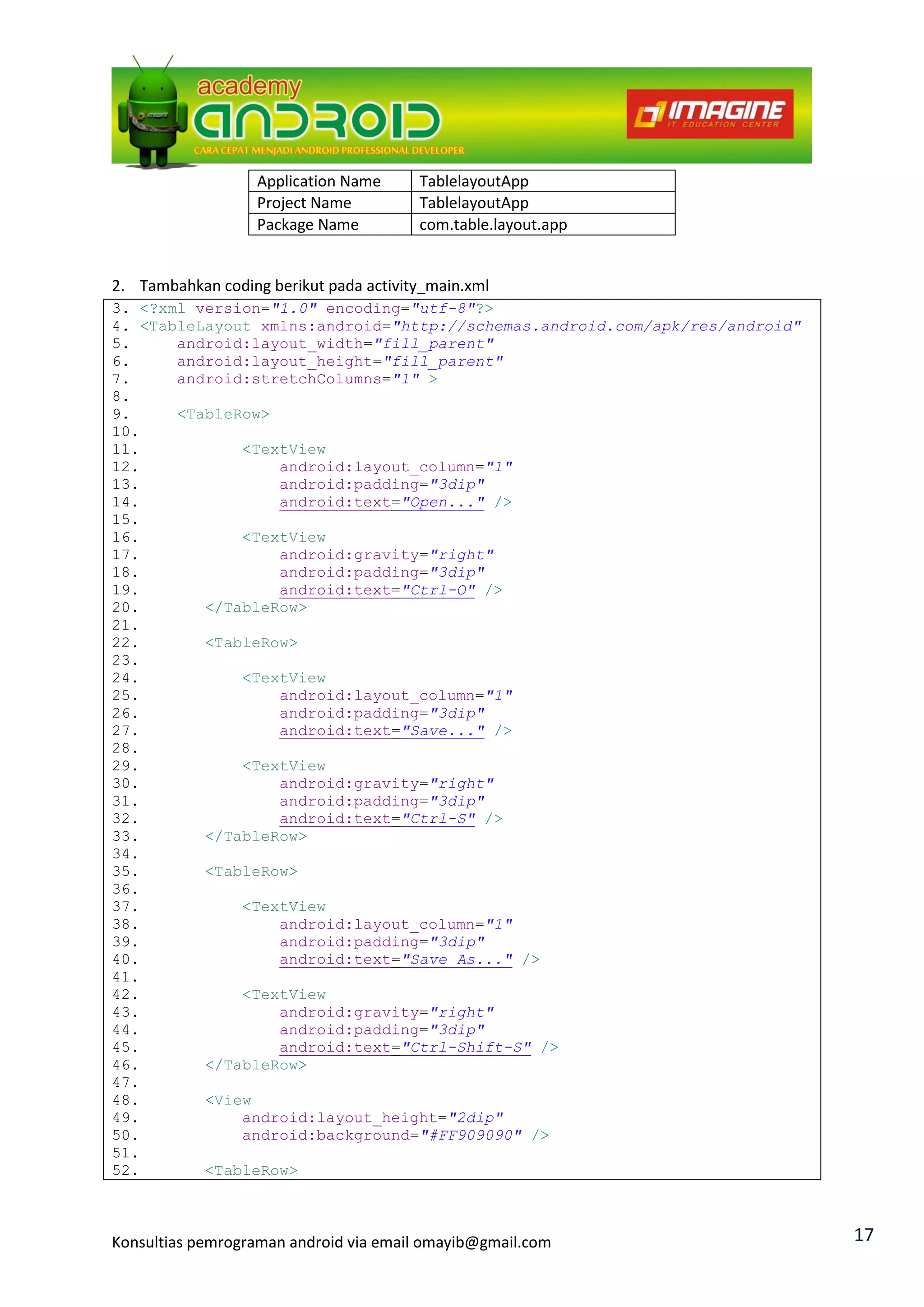Click 'android:gravity="right"' on line 17
This screenshot has height=1307, width=924.
tap(387, 555)
